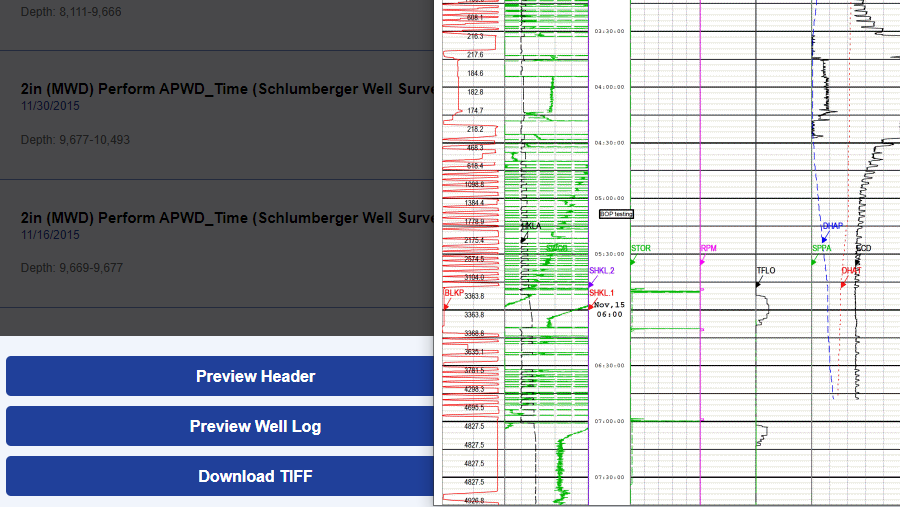Click the Nov,15 06:00 timestamp marker

[609, 309]
